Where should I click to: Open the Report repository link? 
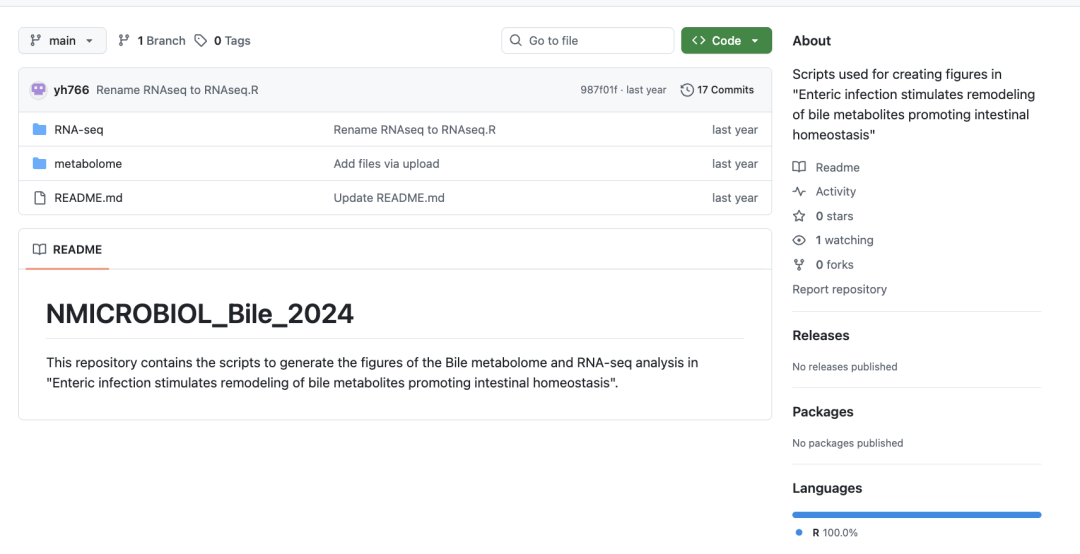839,290
